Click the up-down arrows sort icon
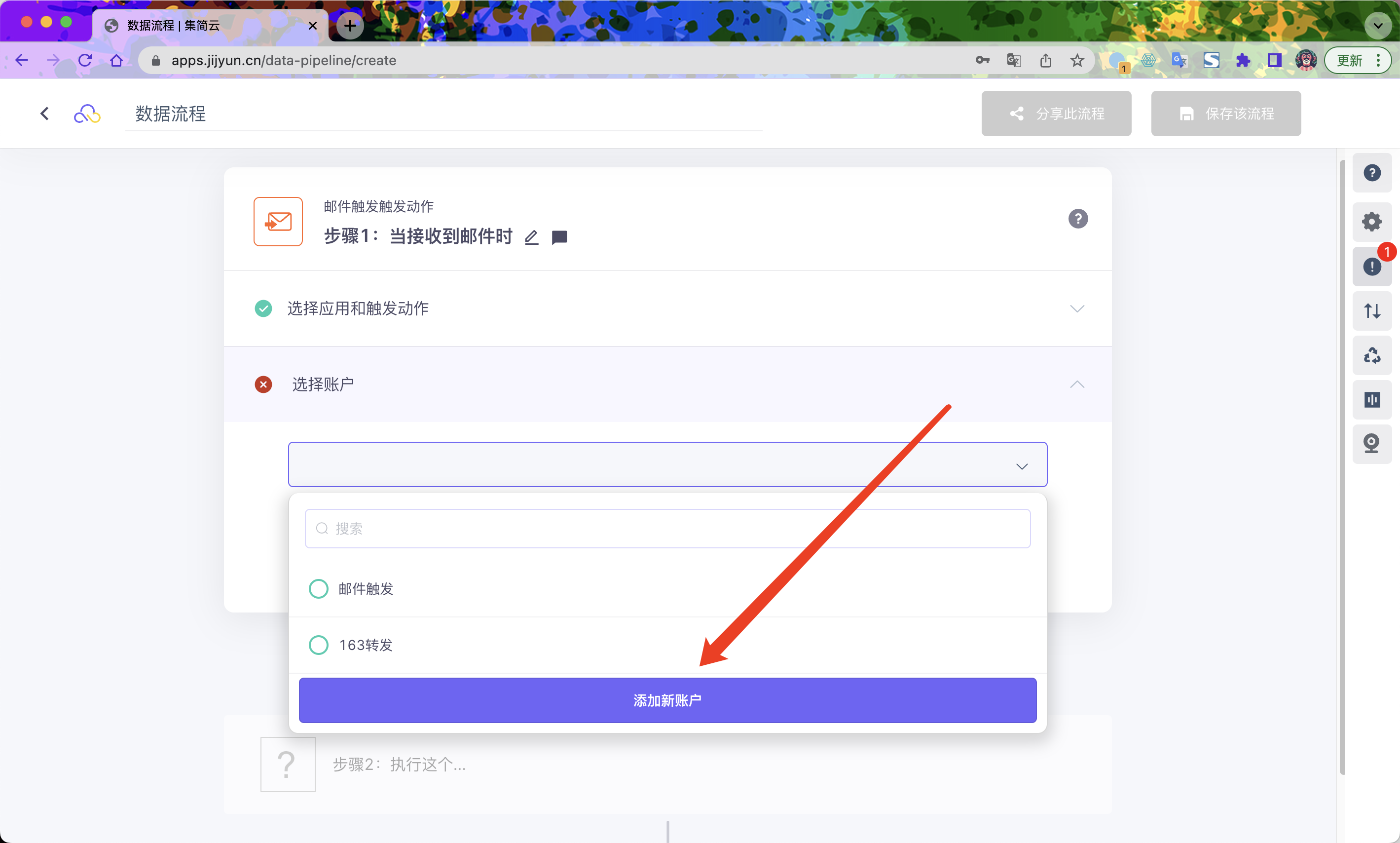Image resolution: width=1400 pixels, height=843 pixels. pos(1371,311)
